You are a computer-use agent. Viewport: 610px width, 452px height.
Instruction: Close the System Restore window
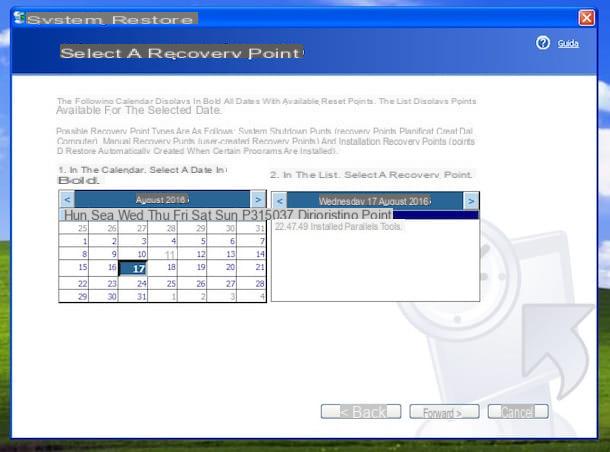point(586,18)
